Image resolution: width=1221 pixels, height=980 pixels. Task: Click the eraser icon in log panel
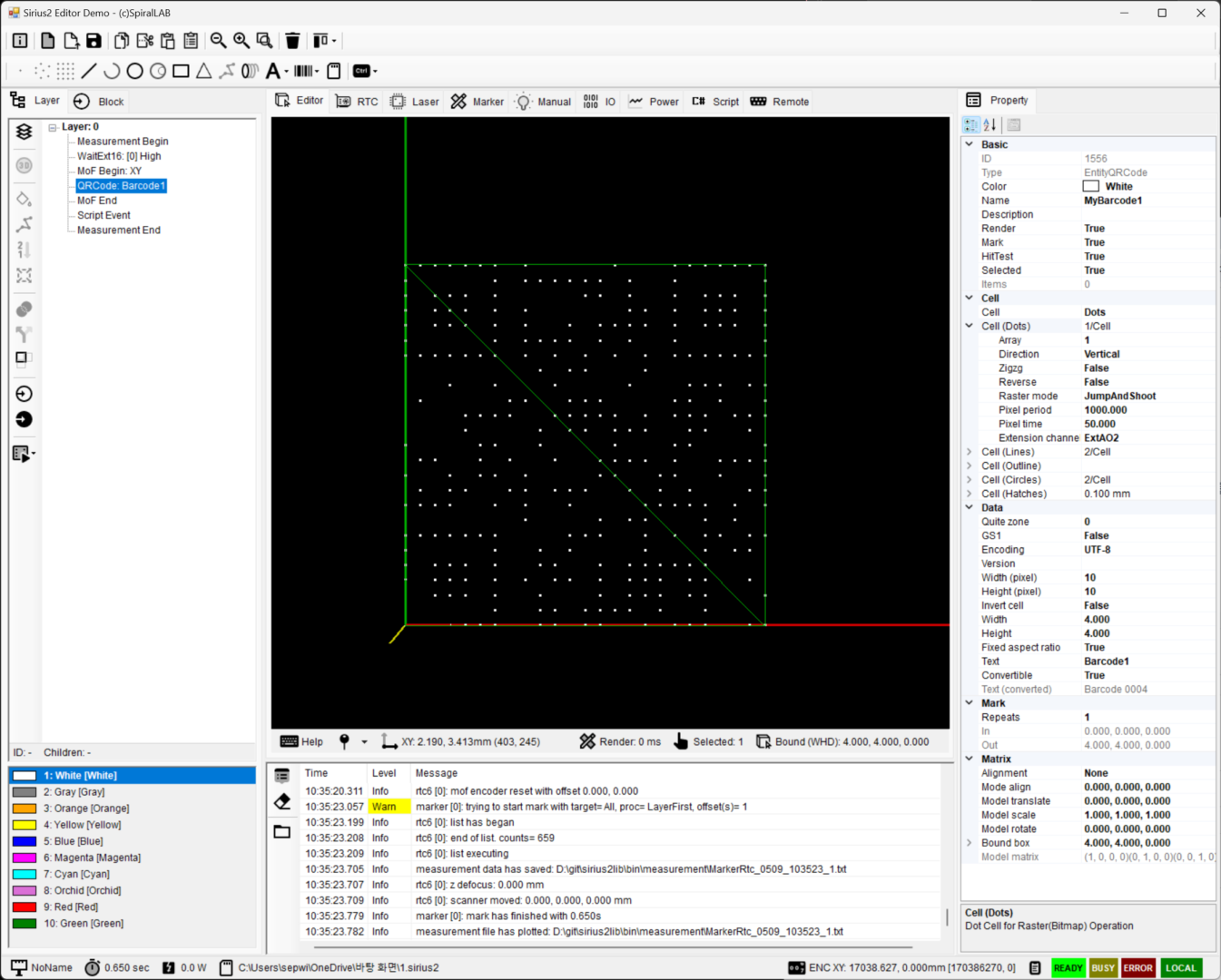click(x=282, y=802)
